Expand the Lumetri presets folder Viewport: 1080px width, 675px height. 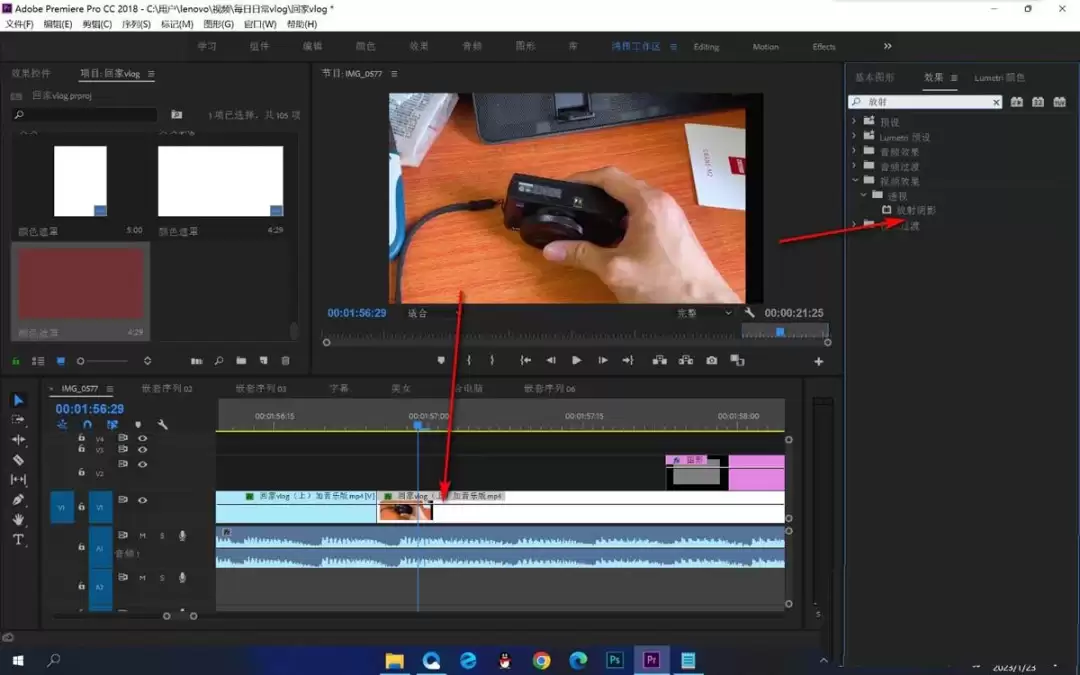(854, 136)
